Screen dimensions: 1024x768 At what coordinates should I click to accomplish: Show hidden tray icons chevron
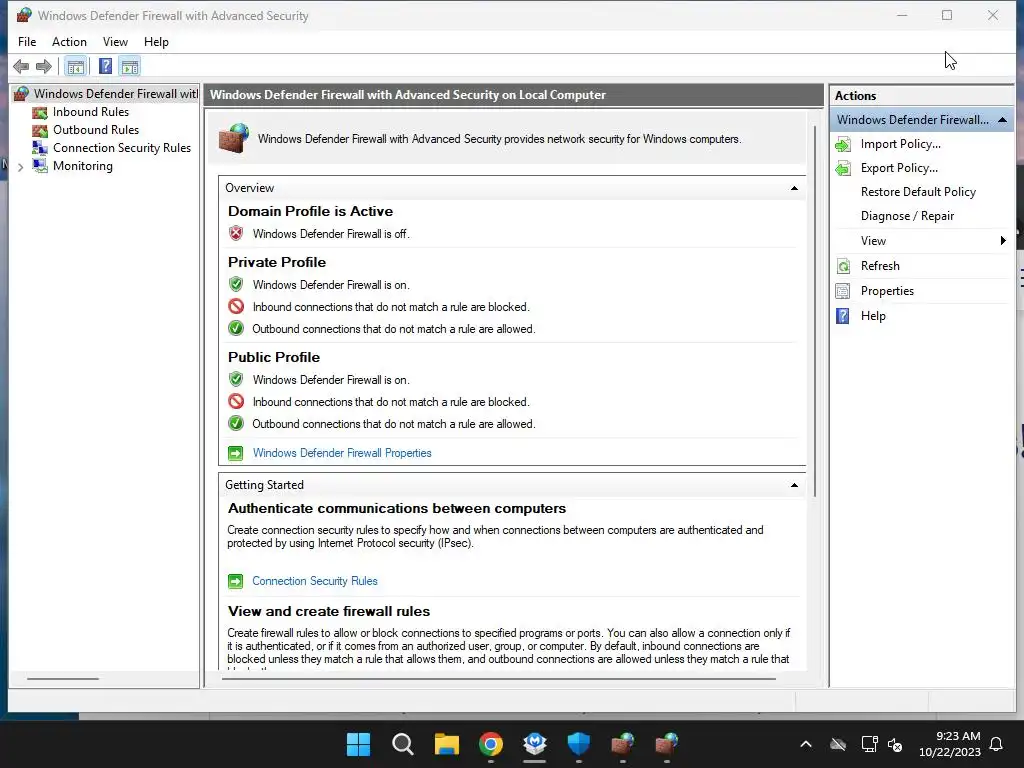tap(806, 744)
